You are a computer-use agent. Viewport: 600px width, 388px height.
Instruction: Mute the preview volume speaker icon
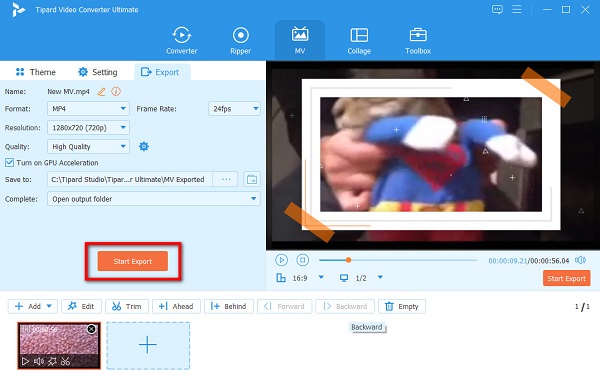[x=580, y=260]
